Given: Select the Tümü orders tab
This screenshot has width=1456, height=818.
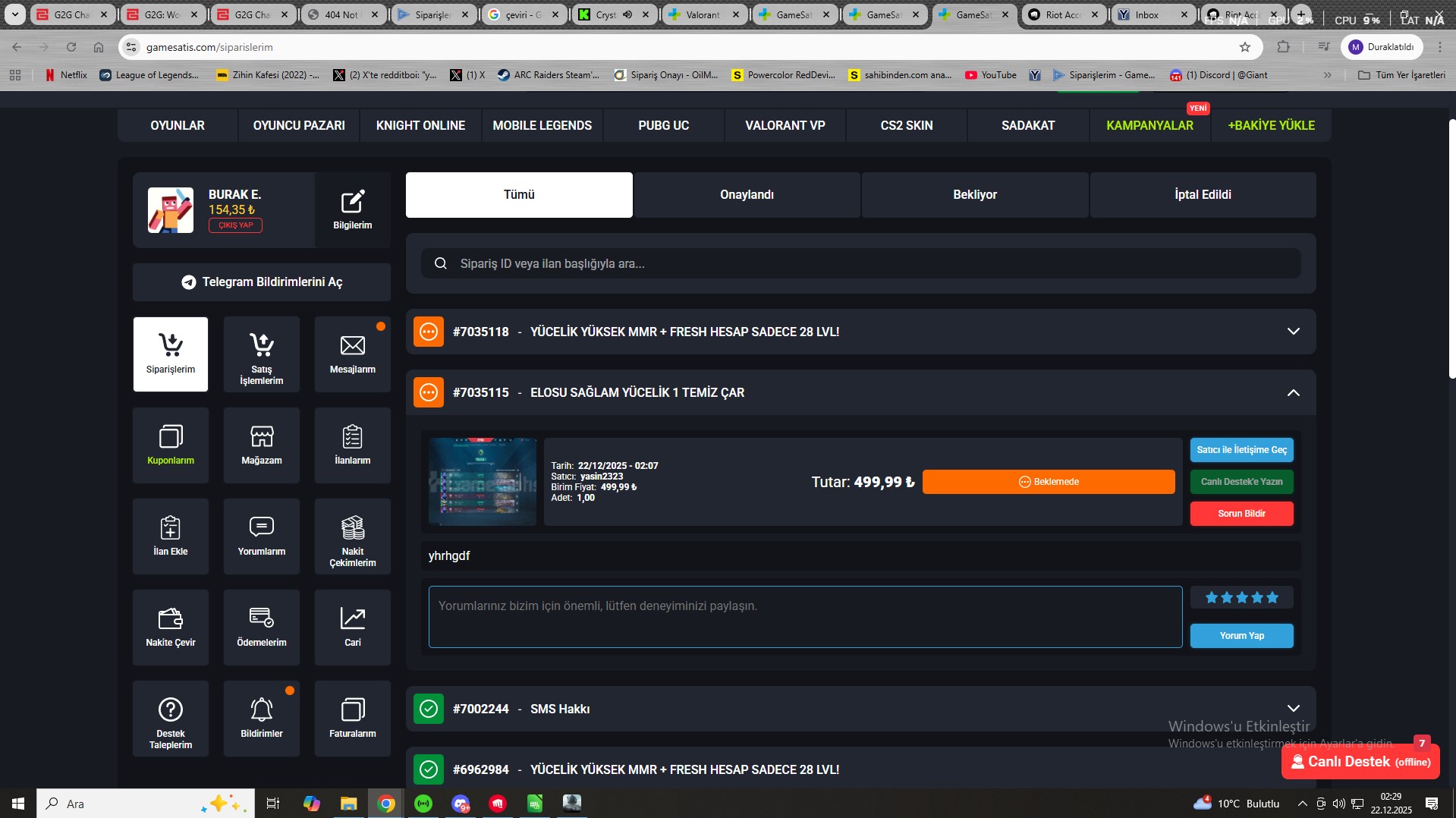Looking at the screenshot, I should point(519,195).
